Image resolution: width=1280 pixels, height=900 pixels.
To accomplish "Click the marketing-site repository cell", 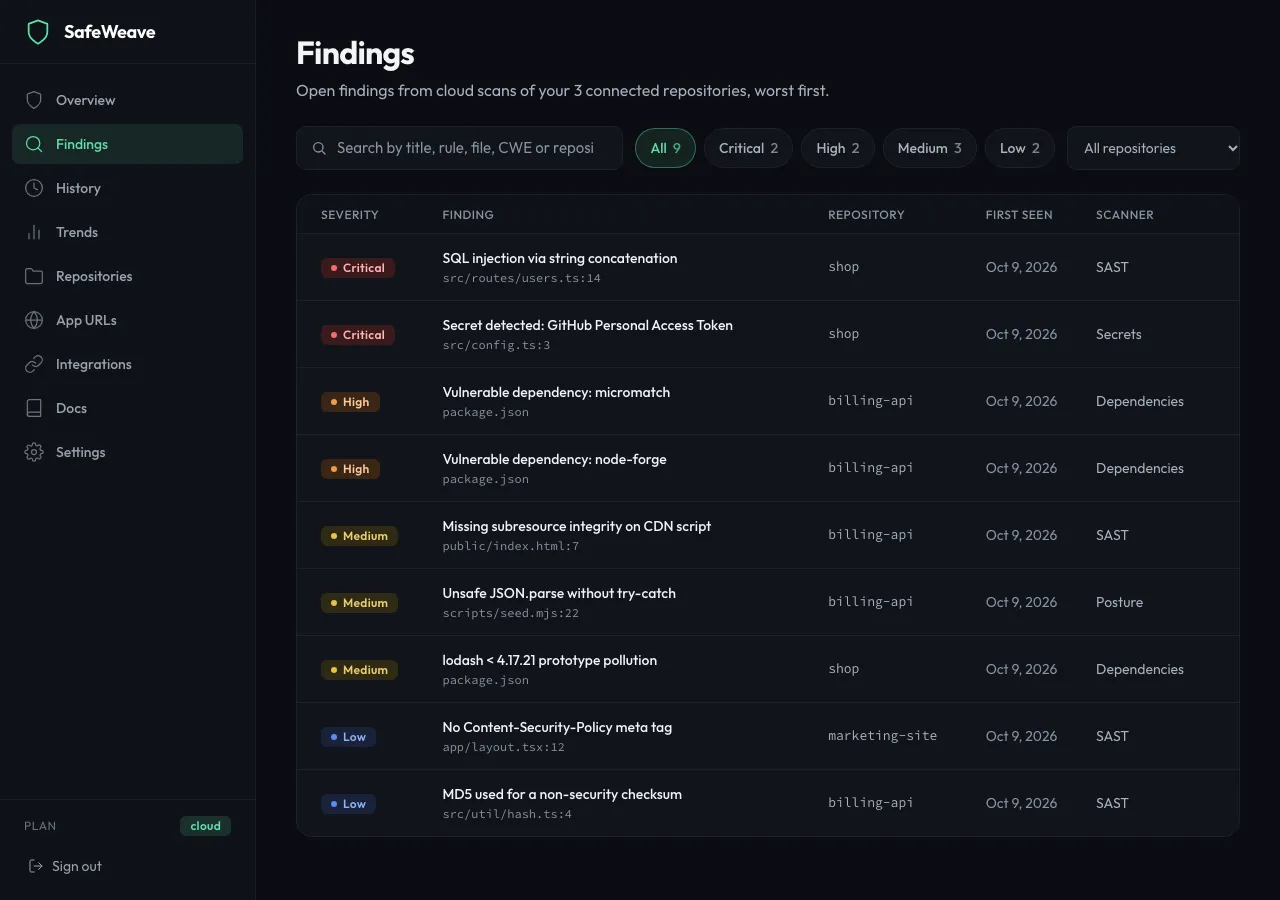I will [x=882, y=736].
